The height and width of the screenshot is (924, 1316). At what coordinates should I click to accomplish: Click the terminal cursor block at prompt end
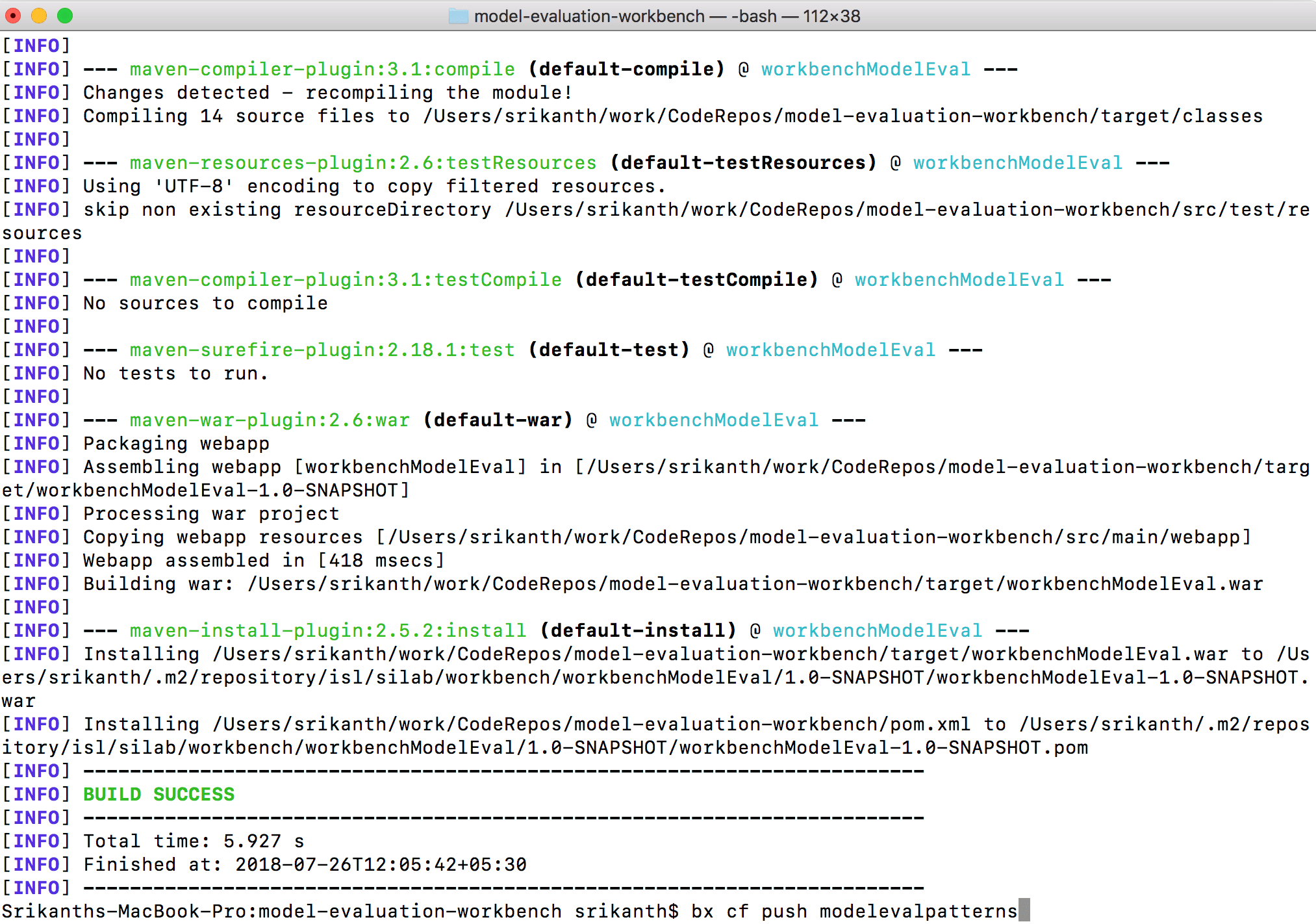1024,911
